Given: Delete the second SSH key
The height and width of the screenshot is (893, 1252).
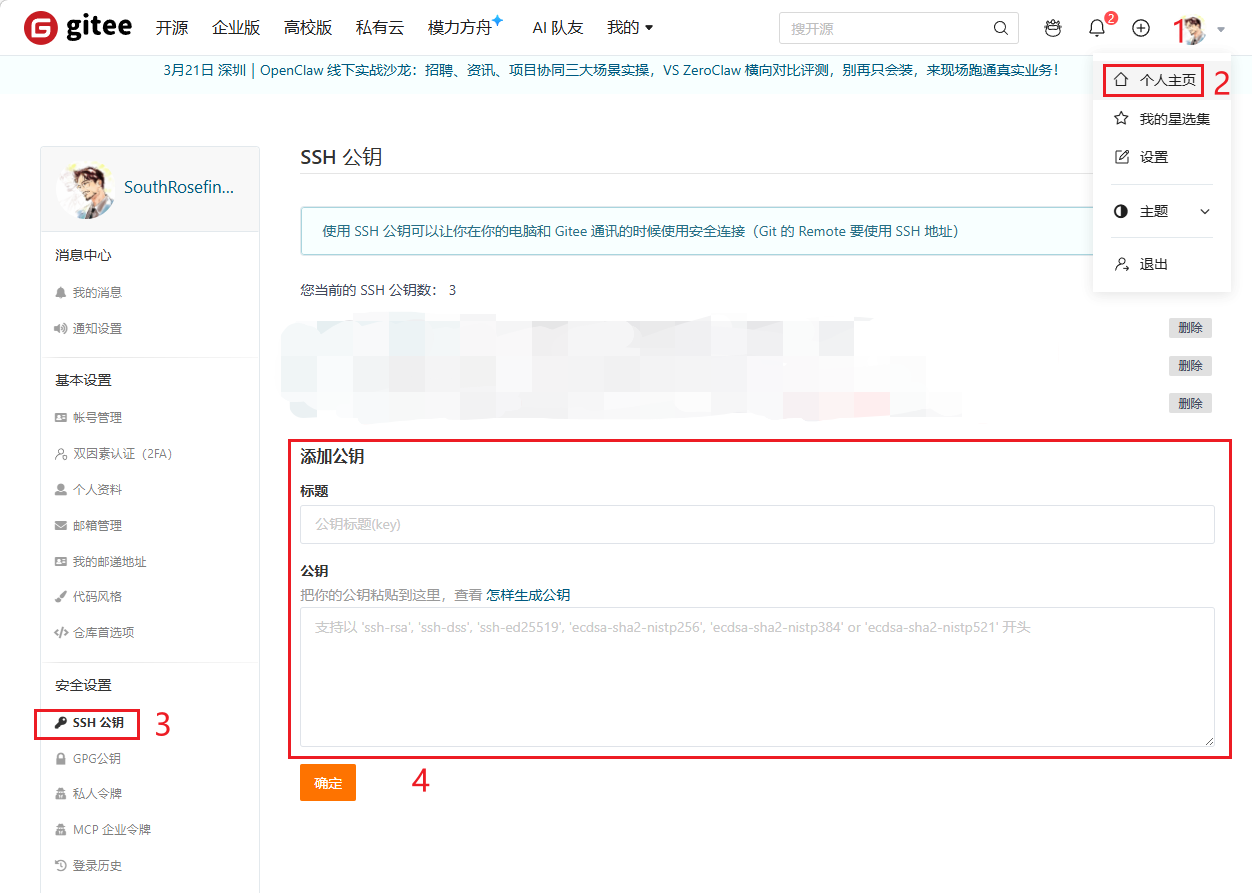Looking at the screenshot, I should click(1190, 366).
